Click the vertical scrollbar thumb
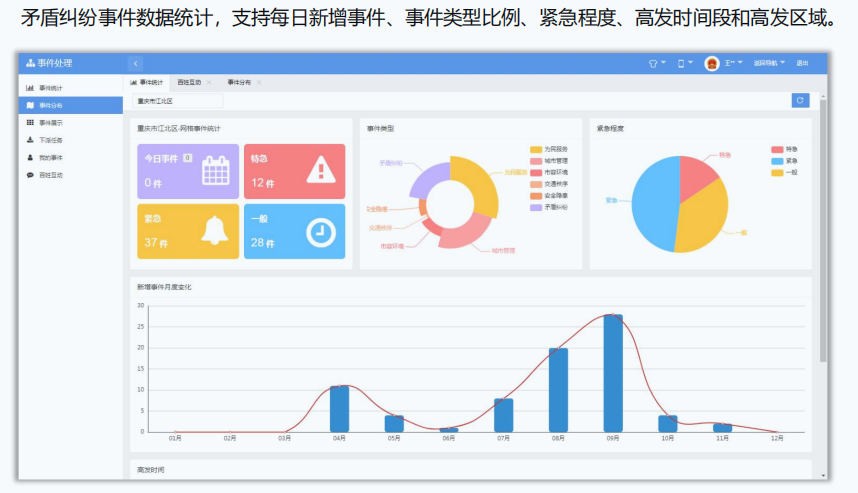The image size is (858, 493). [x=823, y=231]
